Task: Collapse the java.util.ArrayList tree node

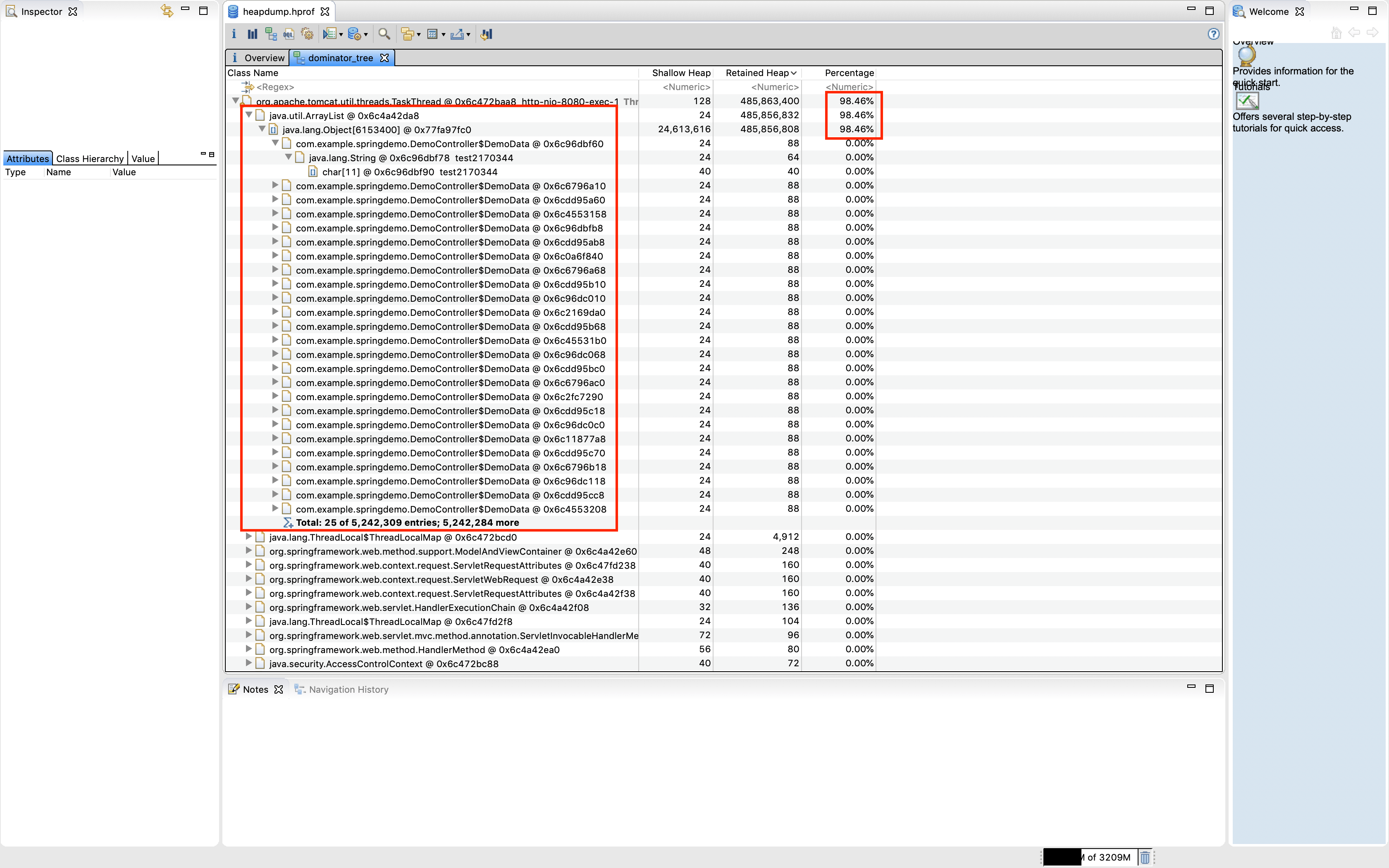Action: click(249, 114)
